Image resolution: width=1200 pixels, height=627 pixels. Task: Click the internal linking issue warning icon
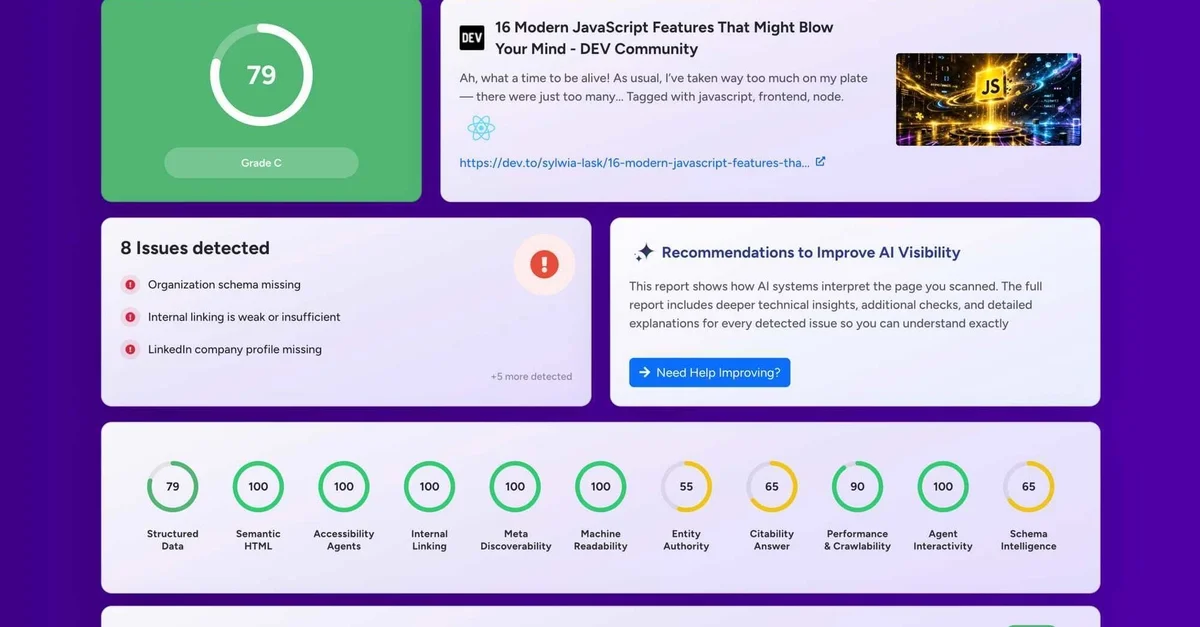[x=130, y=317]
